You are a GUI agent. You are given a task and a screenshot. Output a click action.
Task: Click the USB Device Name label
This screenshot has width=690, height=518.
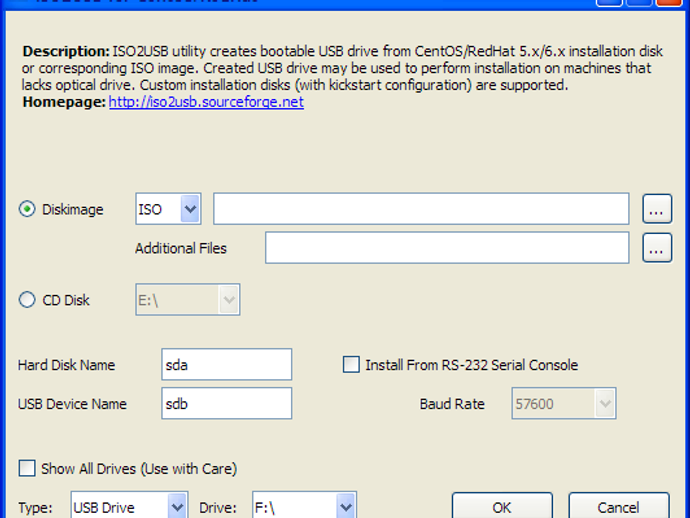72,404
